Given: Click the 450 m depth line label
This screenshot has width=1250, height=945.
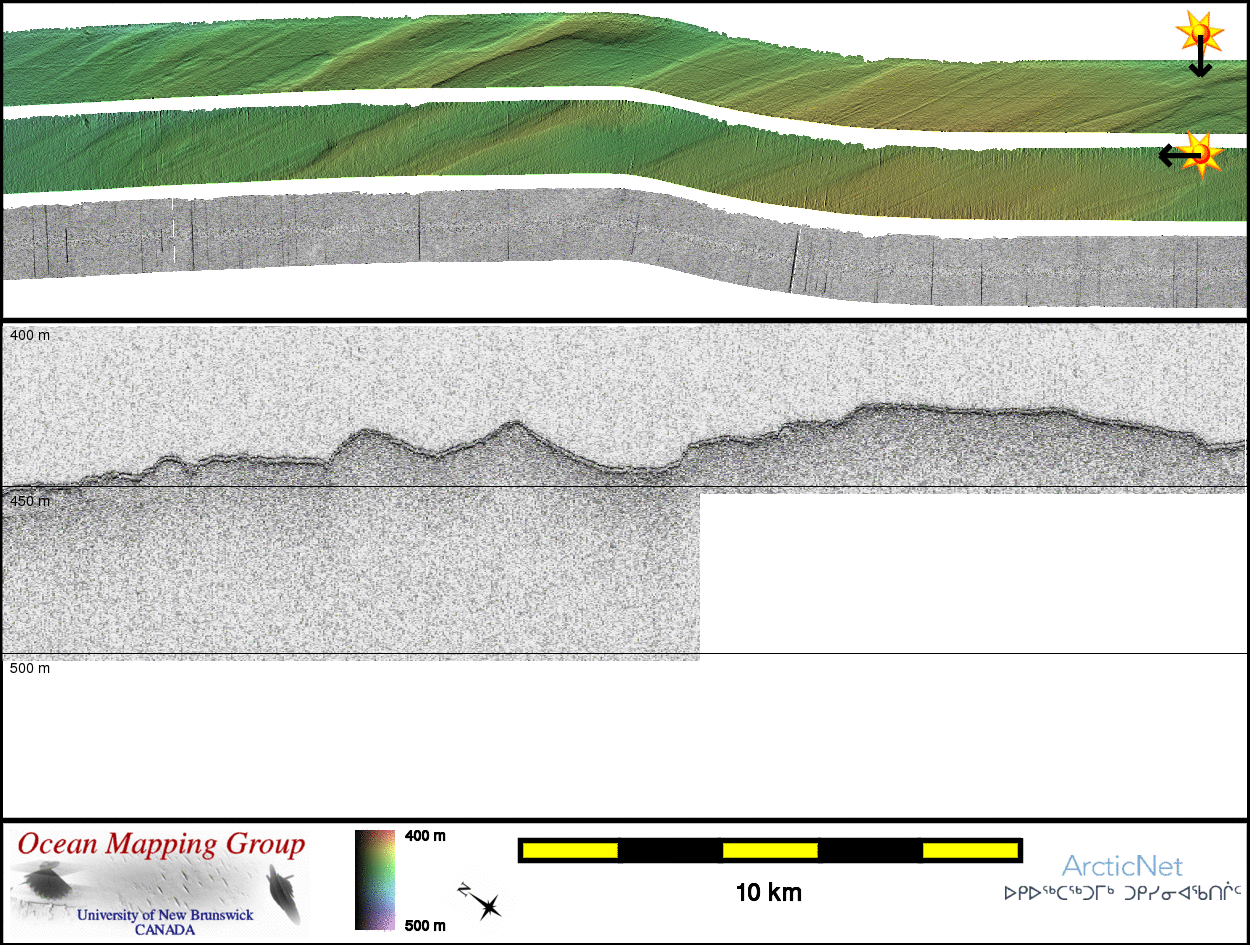Looking at the screenshot, I should (x=30, y=501).
